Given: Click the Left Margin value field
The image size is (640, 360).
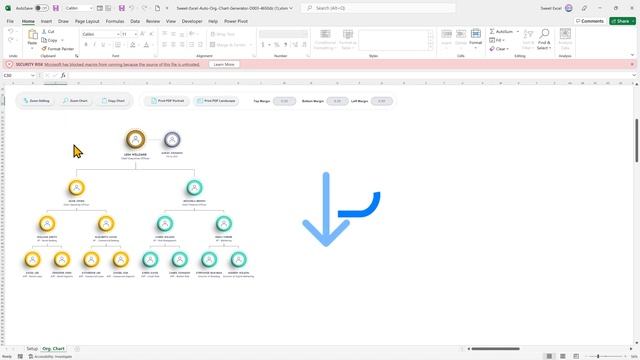Looking at the screenshot, I should pyautogui.click(x=382, y=101).
